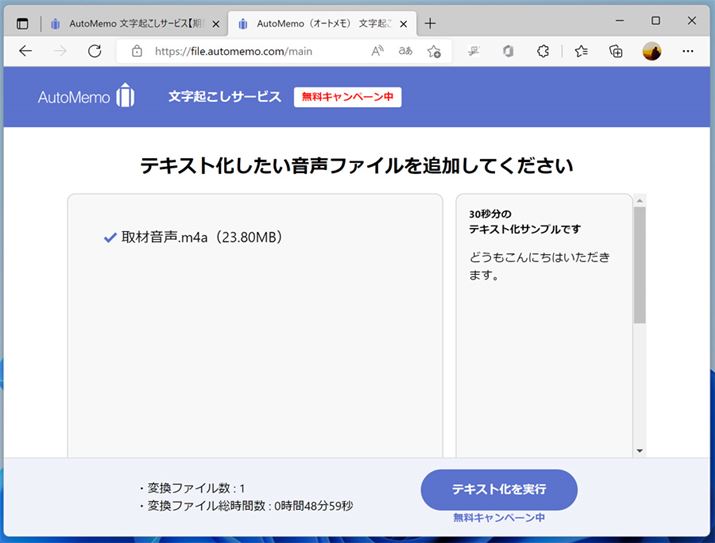Close the active AutoMemo（オートメモ） tab
Image resolution: width=715 pixels, height=543 pixels.
tap(404, 24)
